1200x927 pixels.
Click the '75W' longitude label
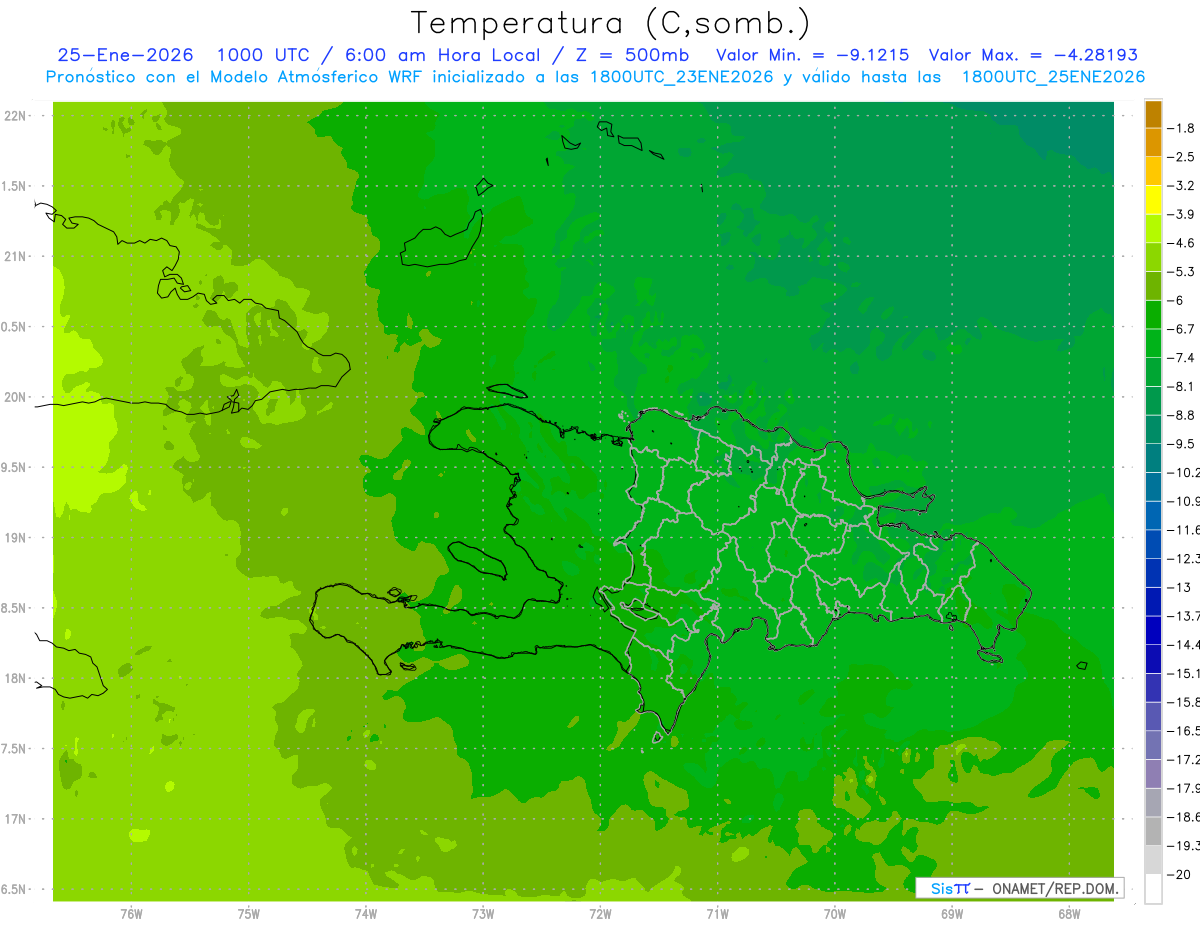click(x=249, y=913)
